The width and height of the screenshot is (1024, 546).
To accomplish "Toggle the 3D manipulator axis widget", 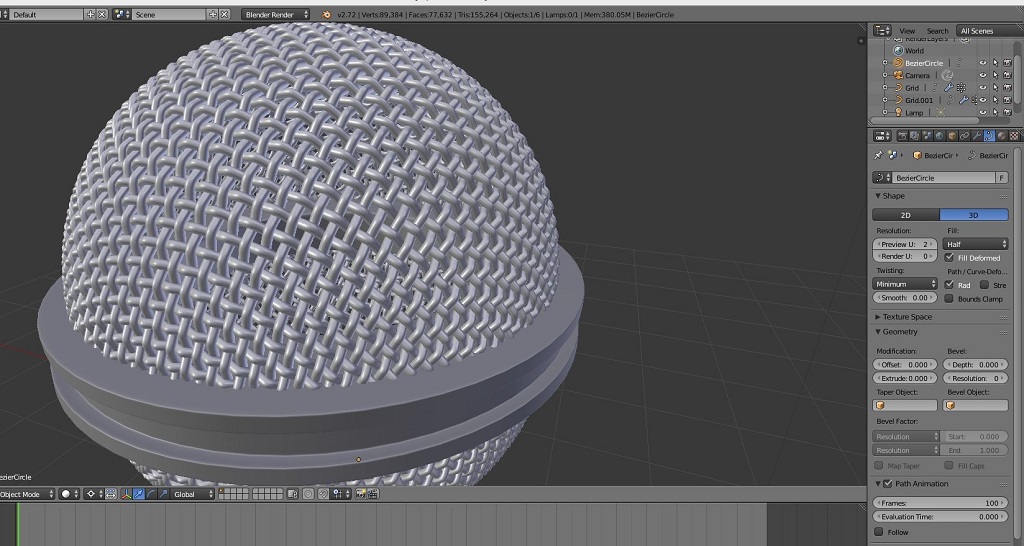I will coord(127,494).
